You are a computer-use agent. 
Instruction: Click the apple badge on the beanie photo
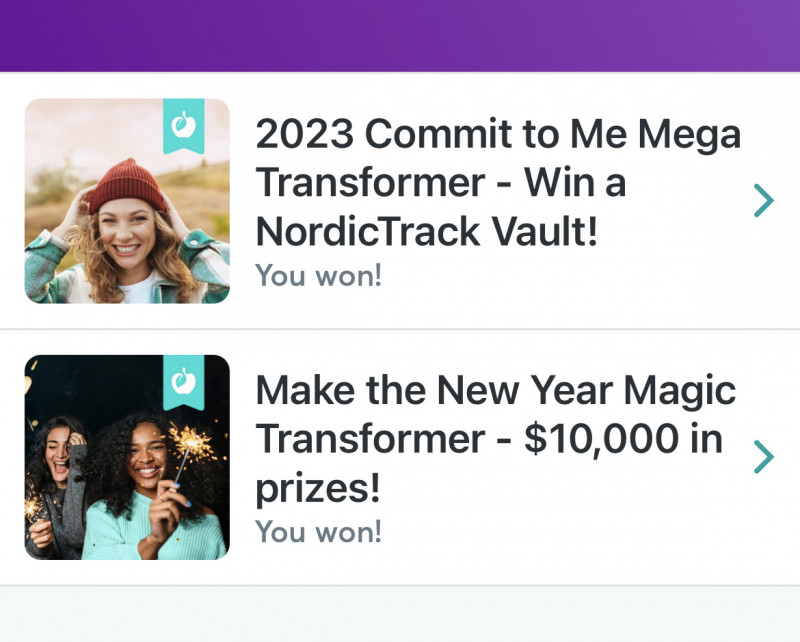pos(184,125)
